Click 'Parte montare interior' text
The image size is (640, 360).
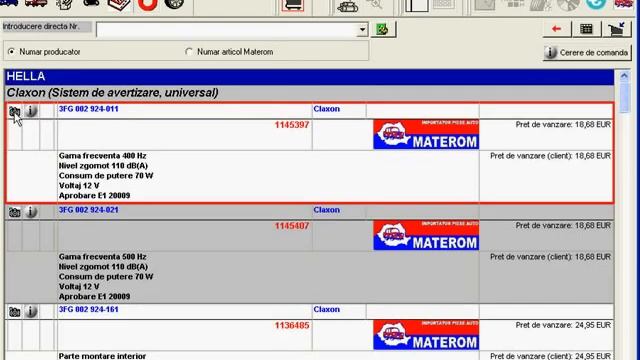click(102, 356)
